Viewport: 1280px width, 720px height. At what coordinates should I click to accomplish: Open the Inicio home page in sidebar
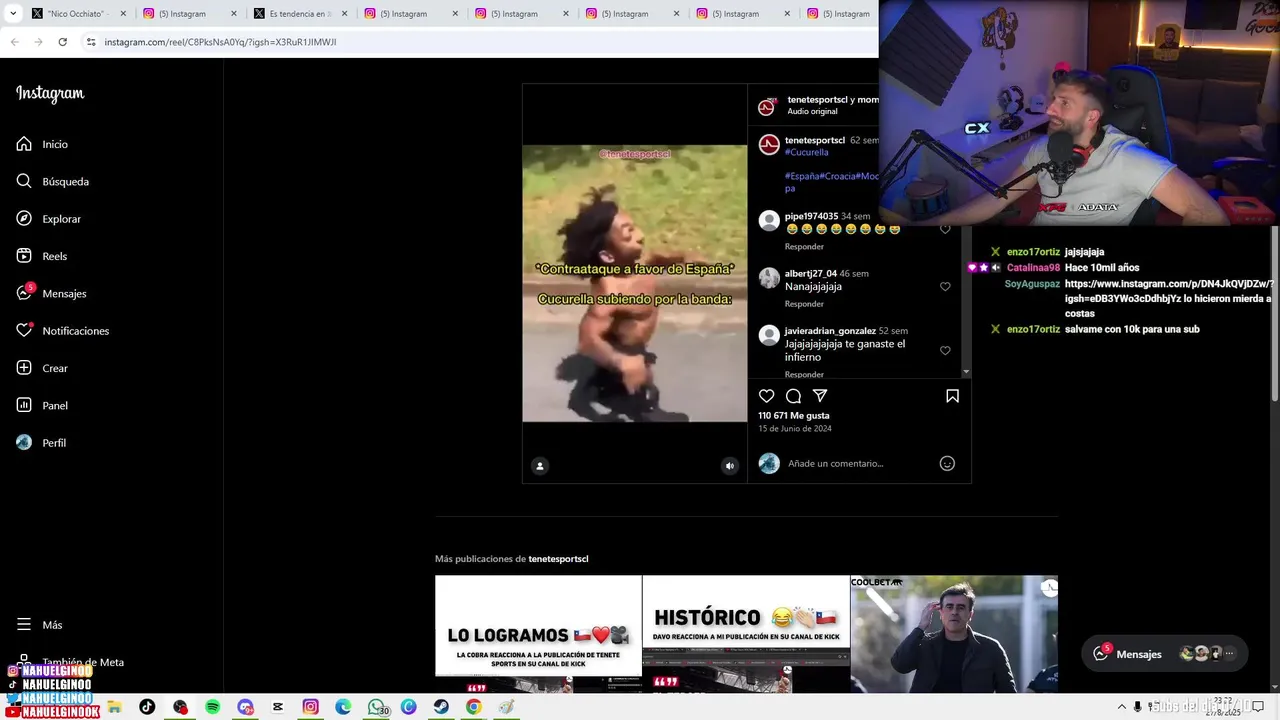click(42, 144)
